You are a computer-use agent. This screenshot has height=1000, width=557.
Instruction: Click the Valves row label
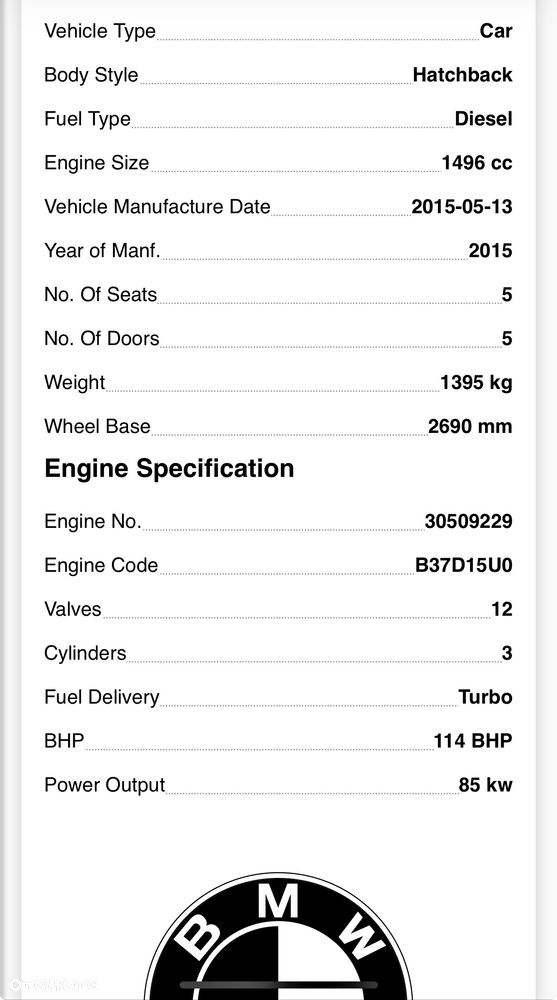[73, 609]
